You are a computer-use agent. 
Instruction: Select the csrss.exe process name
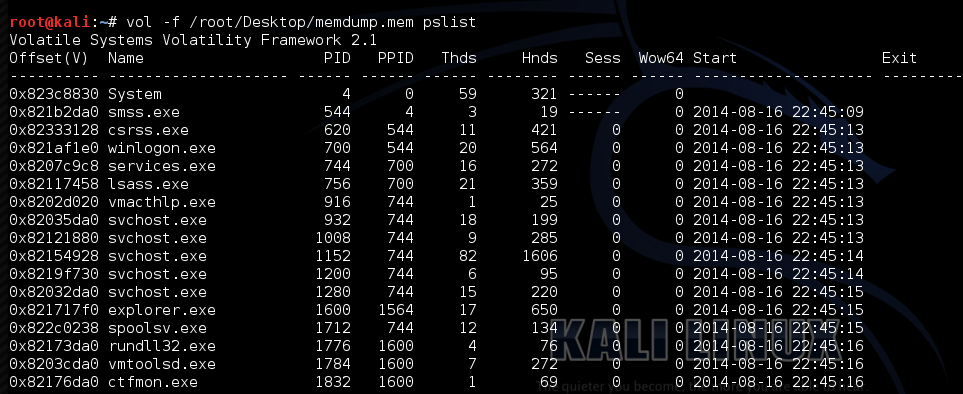tap(148, 130)
